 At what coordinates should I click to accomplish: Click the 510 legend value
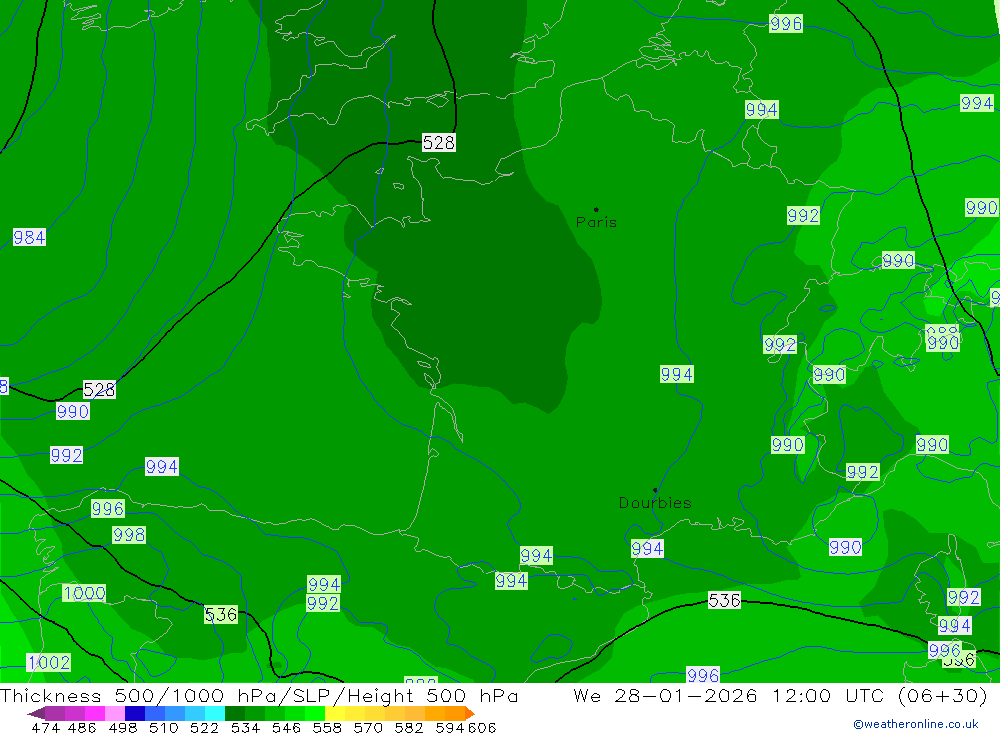(x=163, y=727)
